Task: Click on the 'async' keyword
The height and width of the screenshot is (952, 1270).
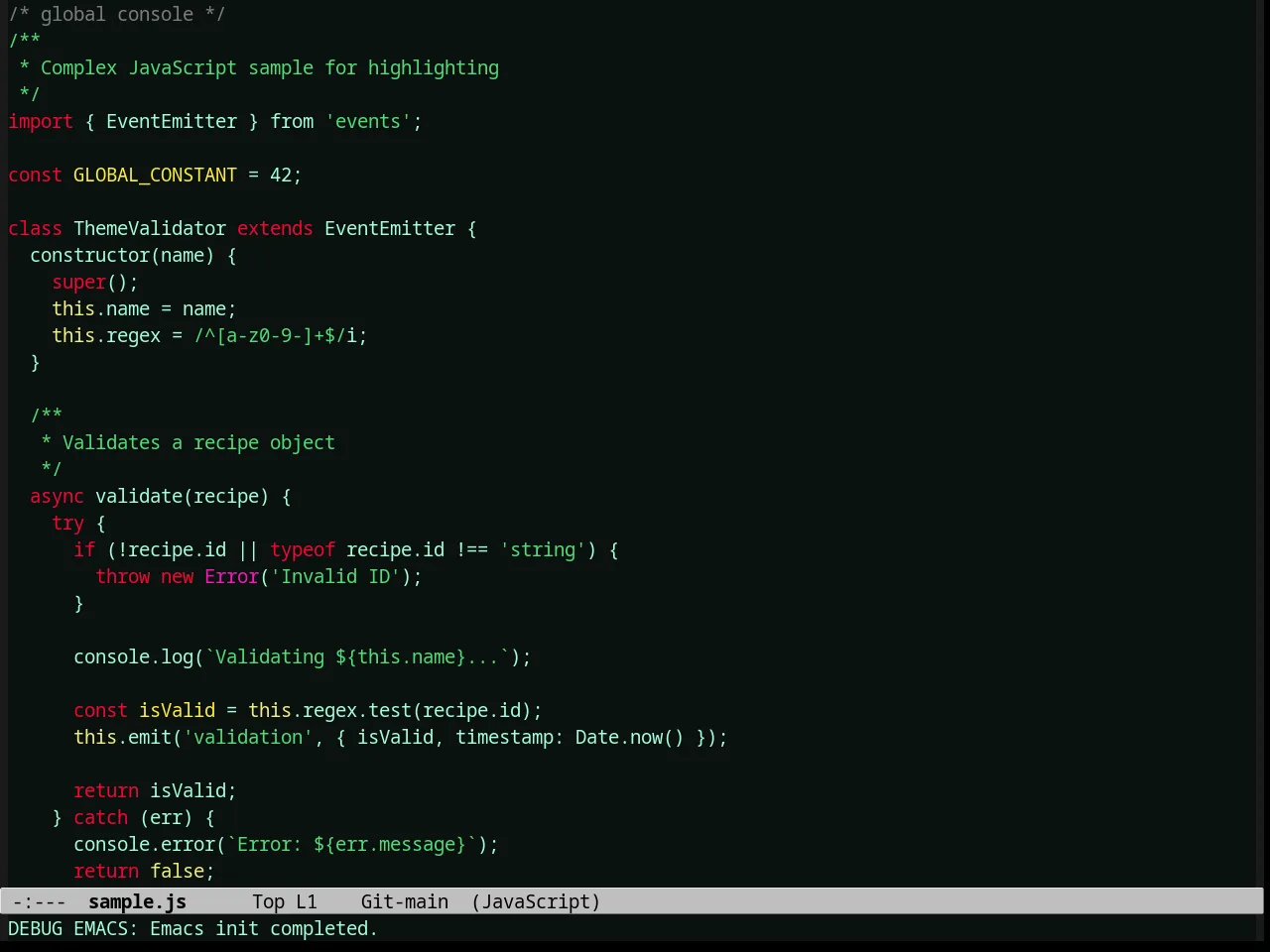Action: pyautogui.click(x=57, y=496)
